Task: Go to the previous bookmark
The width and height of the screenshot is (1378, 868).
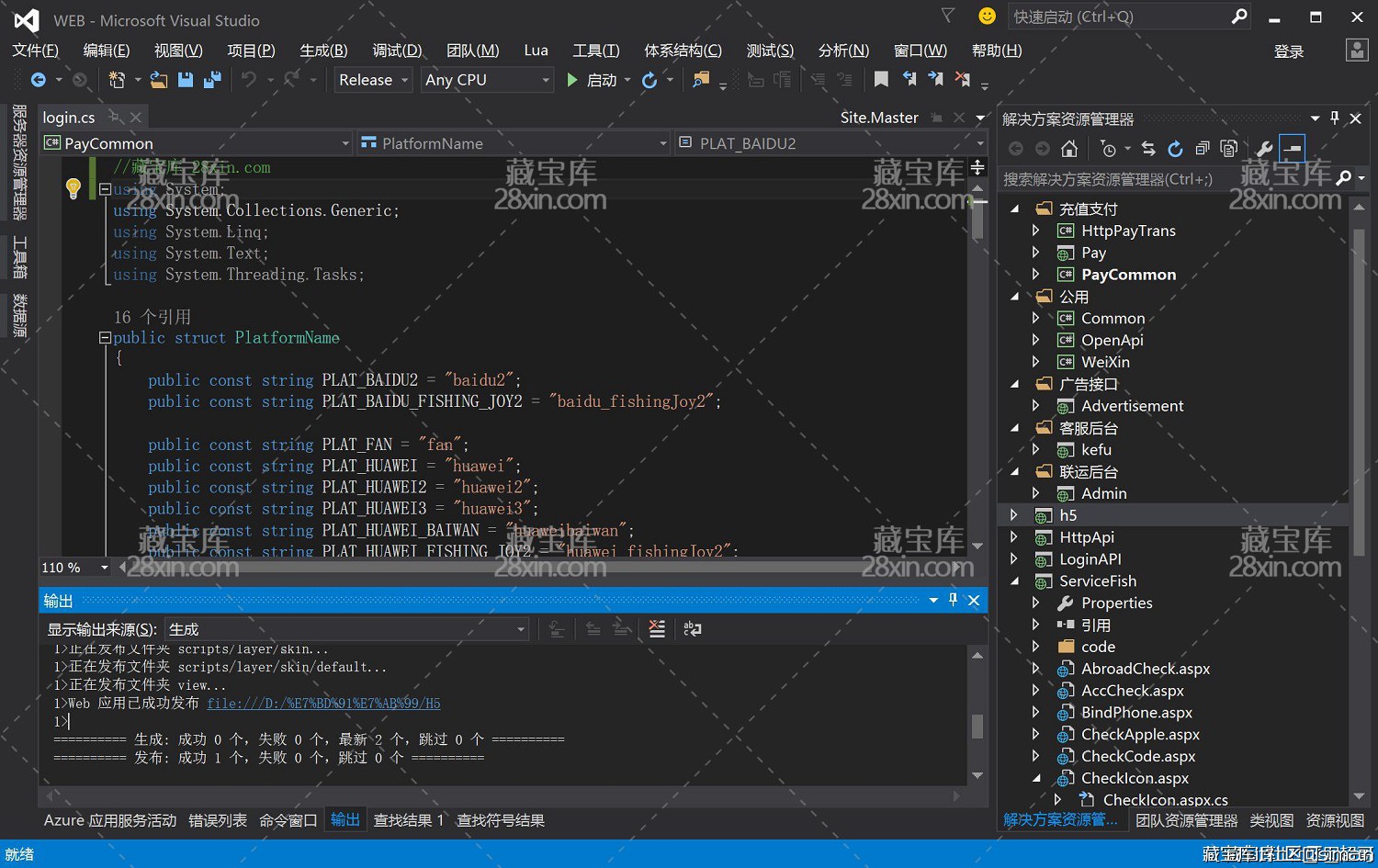Action: (x=909, y=80)
